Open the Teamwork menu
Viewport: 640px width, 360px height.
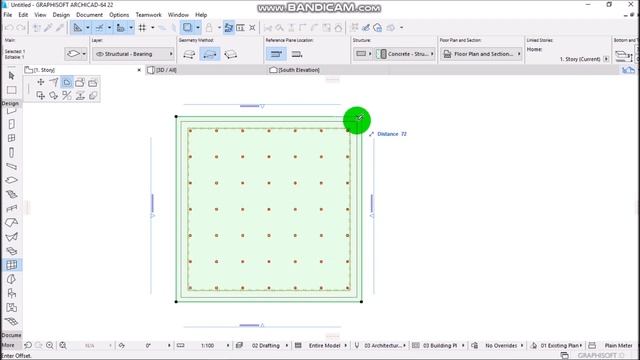pos(149,15)
